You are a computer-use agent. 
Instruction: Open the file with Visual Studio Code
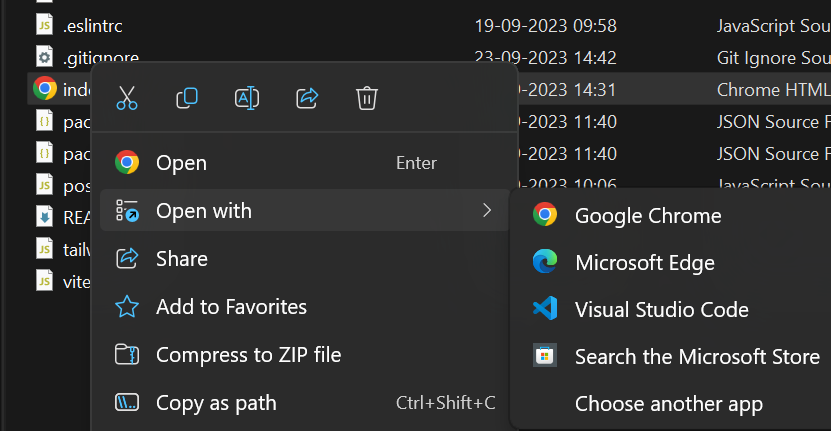(x=661, y=310)
